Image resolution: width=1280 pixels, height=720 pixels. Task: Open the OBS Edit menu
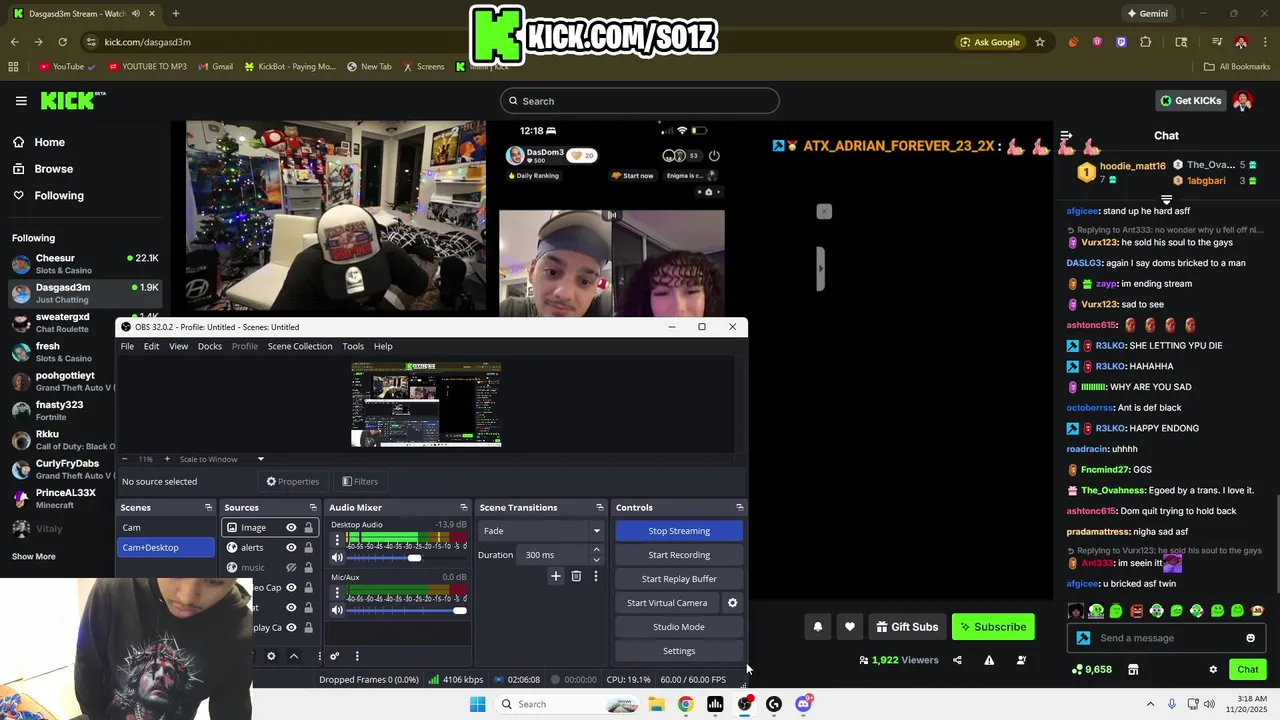point(151,346)
